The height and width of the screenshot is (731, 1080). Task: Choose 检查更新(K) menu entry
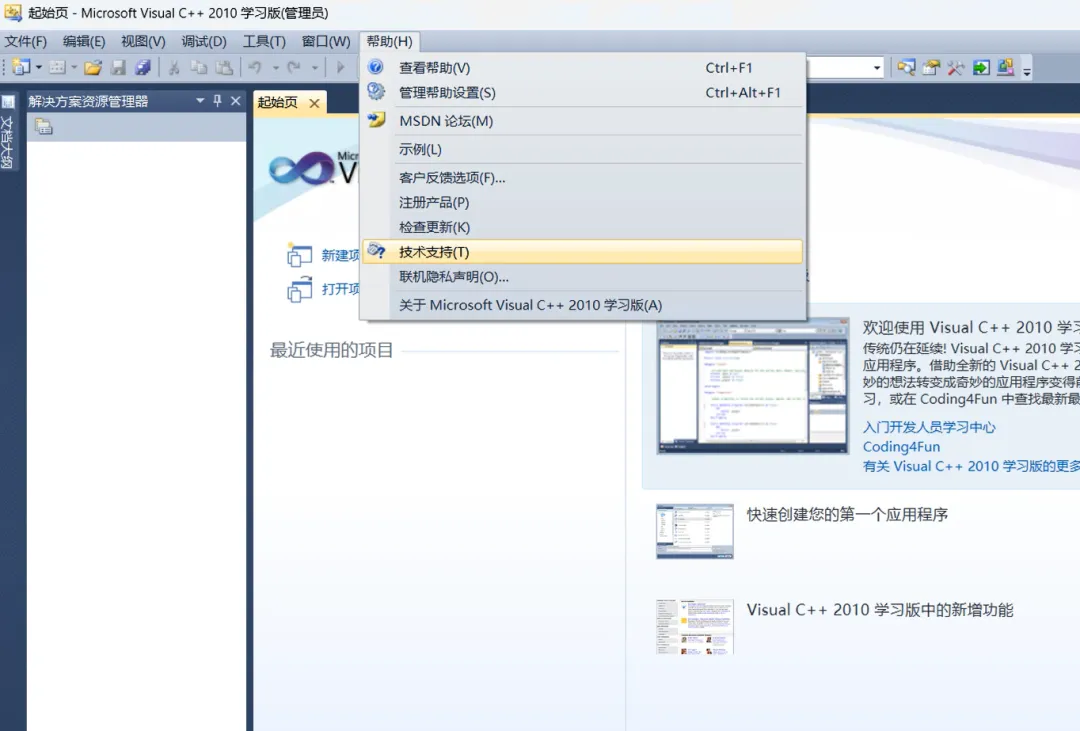coord(583,227)
